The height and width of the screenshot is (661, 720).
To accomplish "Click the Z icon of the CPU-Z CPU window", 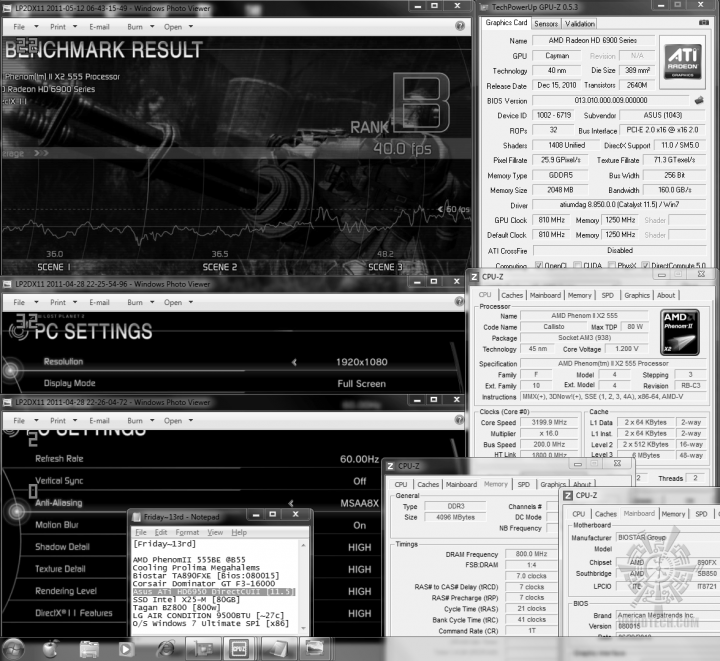I will pos(474,277).
